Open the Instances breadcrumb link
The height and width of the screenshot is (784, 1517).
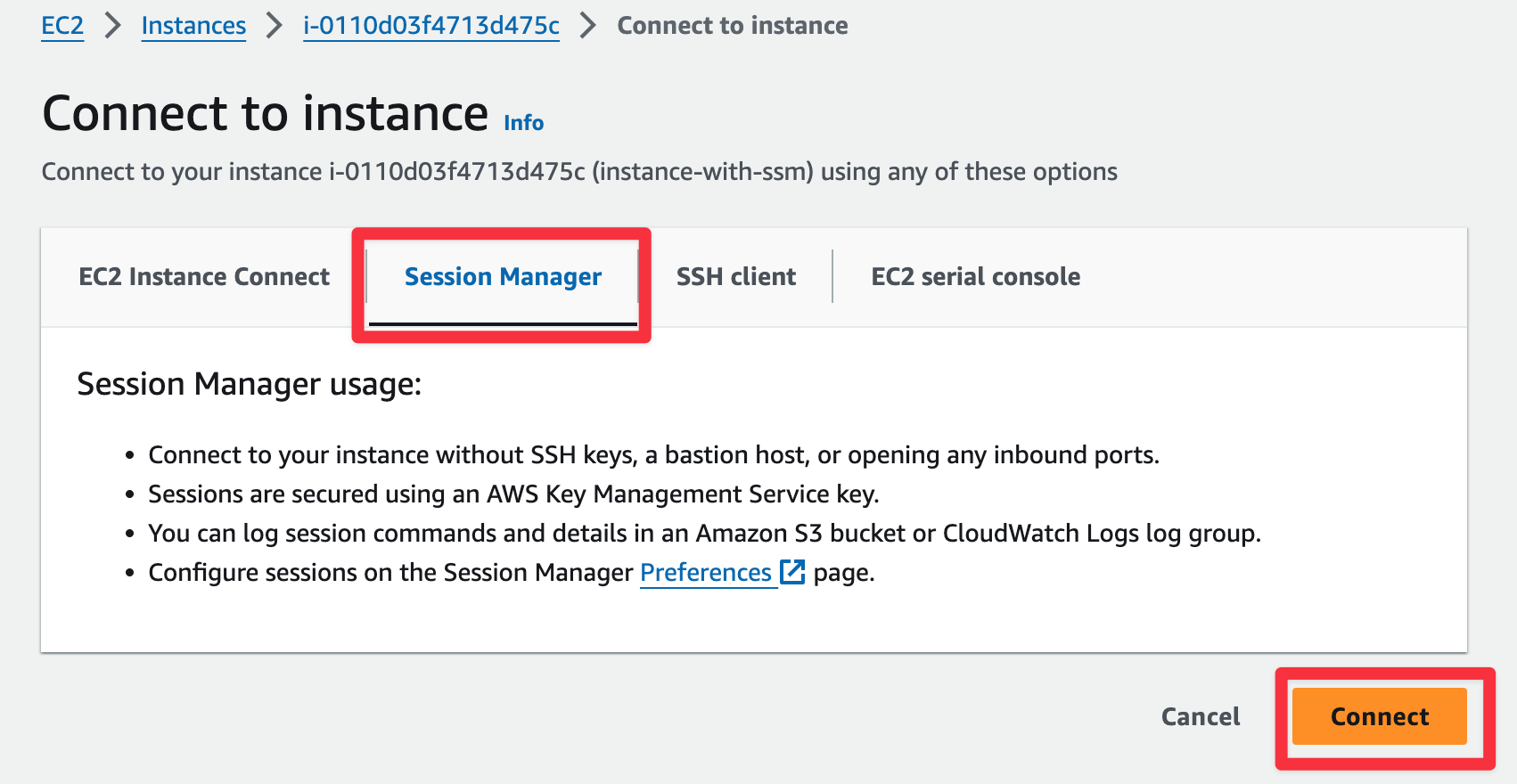coord(193,26)
